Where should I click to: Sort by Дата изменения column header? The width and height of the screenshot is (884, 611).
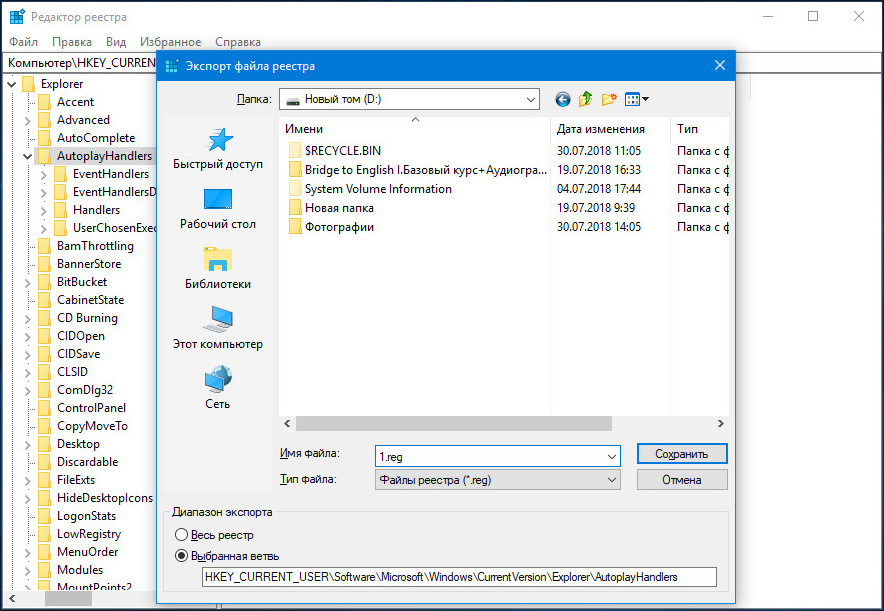click(611, 129)
